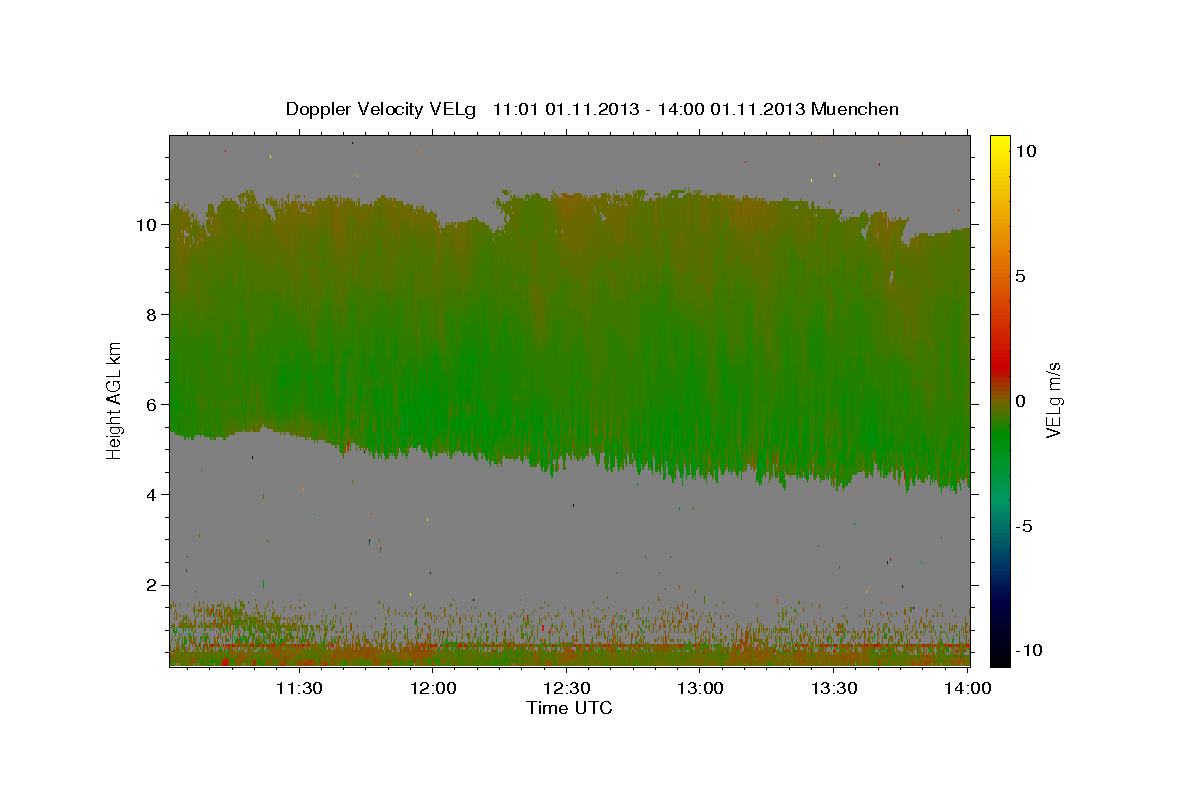Click the '13:00' time axis label
Image resolution: width=1200 pixels, height=800 pixels.
point(701,689)
